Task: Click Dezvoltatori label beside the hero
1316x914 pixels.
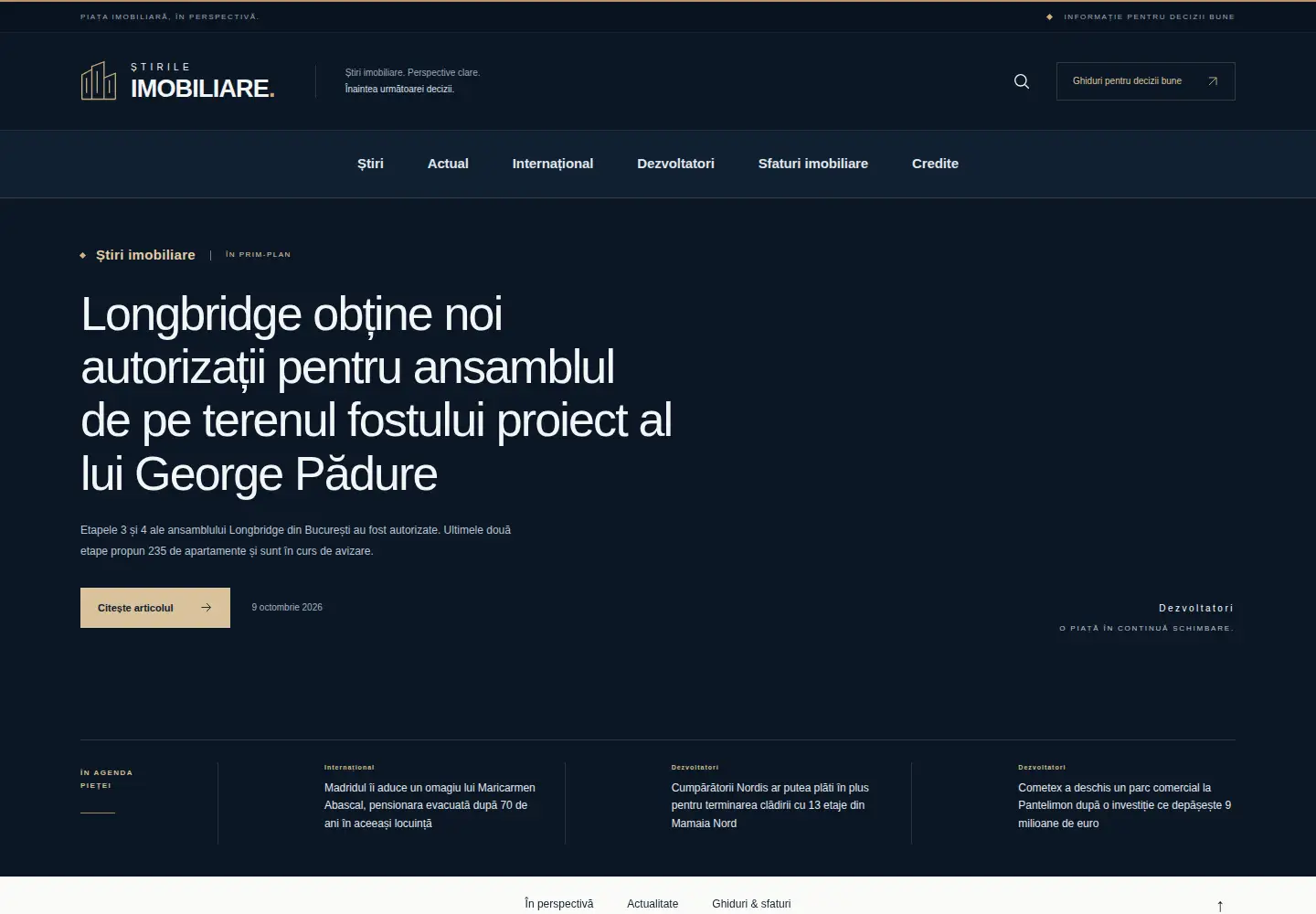Action: [x=1196, y=608]
